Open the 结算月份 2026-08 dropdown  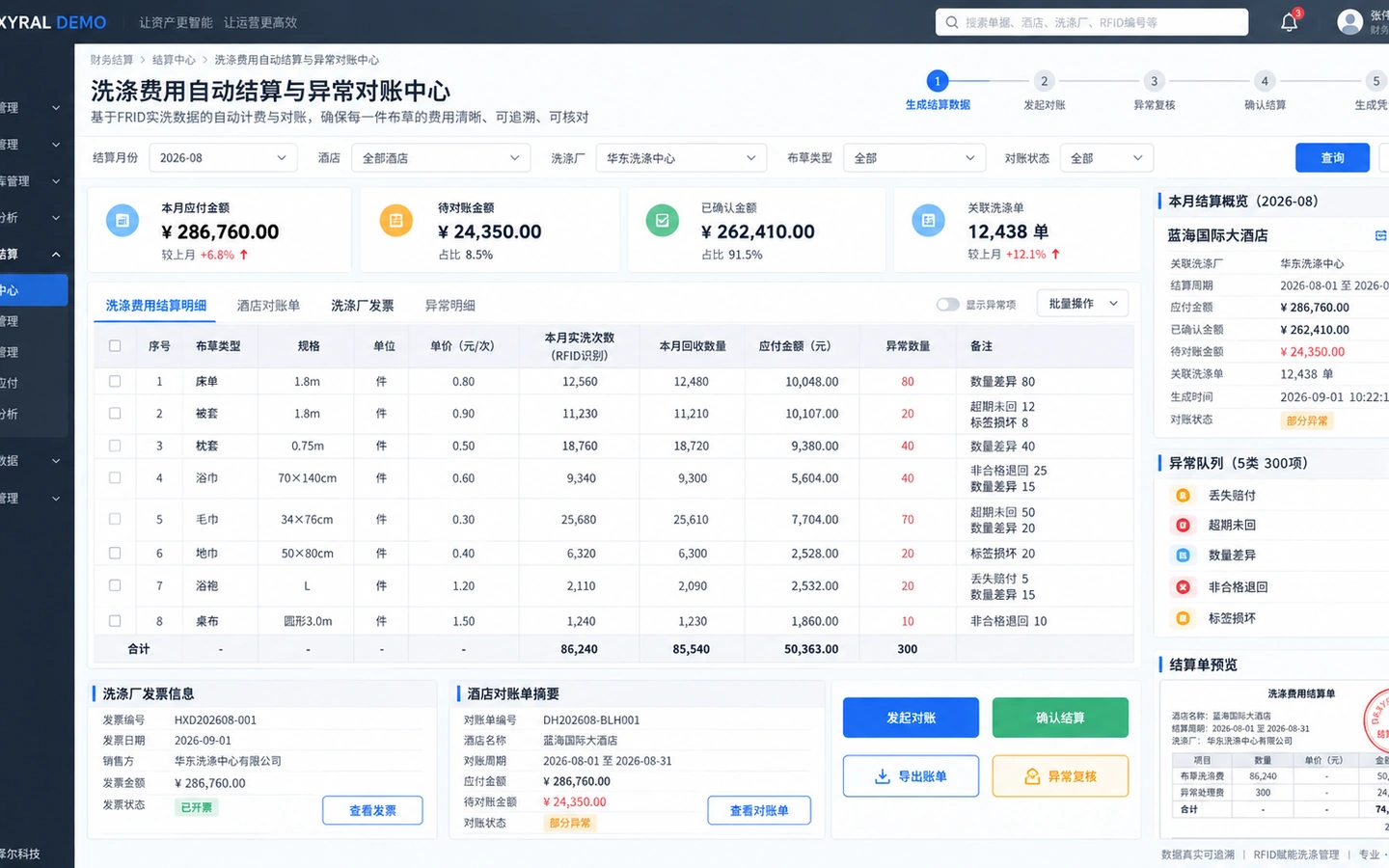pos(223,158)
